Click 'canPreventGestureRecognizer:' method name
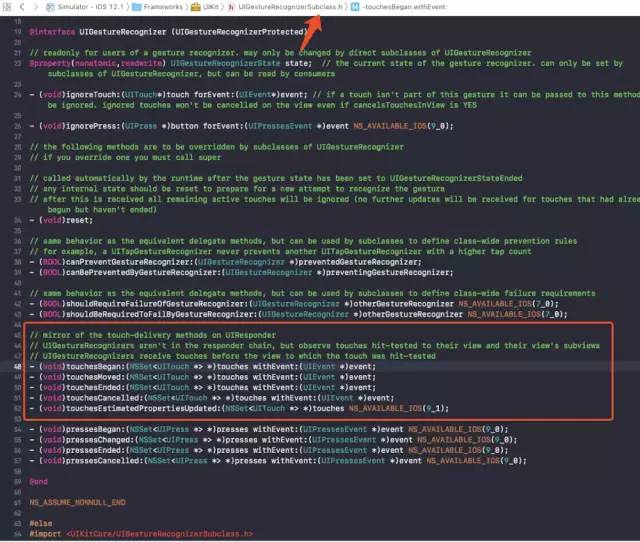The height and width of the screenshot is (542, 640). coord(130,262)
